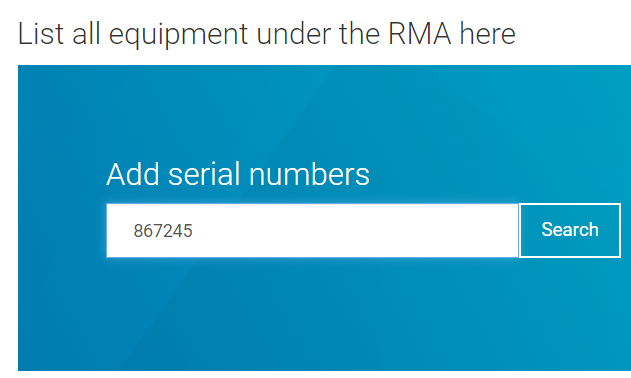This screenshot has width=631, height=378.
Task: Click the empty area of the serial number box
Action: pos(354,230)
